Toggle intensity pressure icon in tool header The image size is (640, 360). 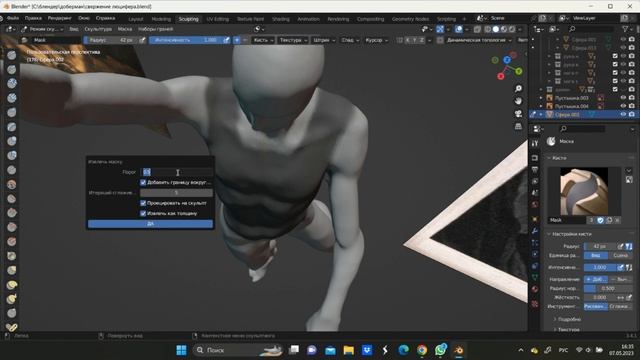[x=226, y=40]
